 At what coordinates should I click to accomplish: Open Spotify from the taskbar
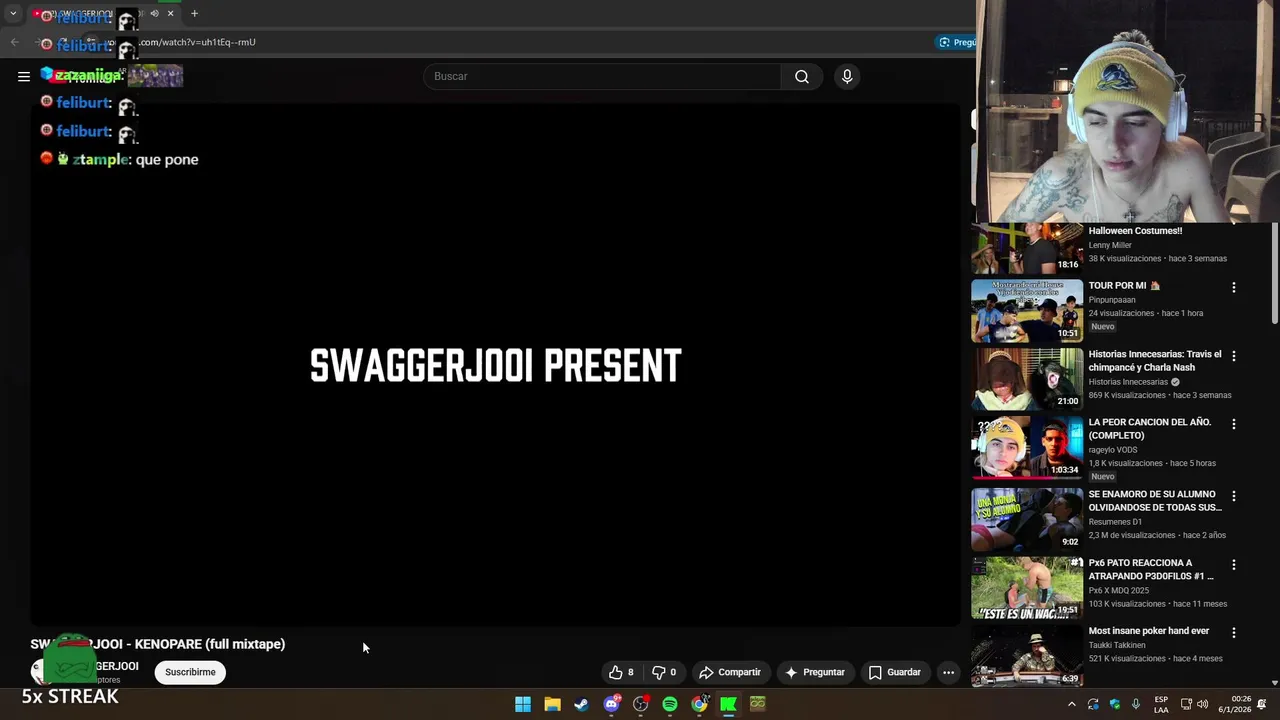tap(670, 704)
